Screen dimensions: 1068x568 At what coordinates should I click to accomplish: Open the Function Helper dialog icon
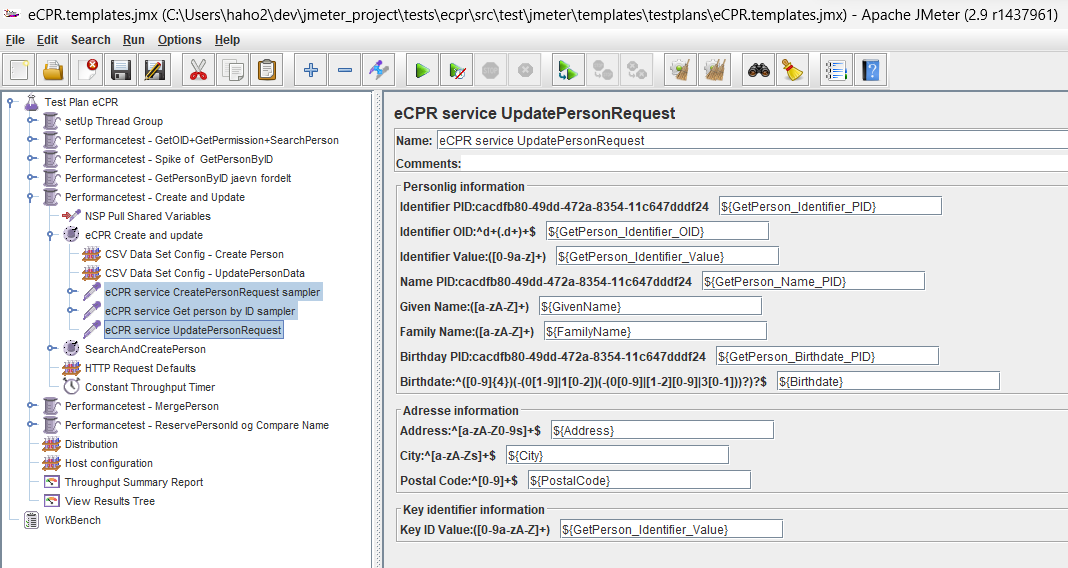837,70
